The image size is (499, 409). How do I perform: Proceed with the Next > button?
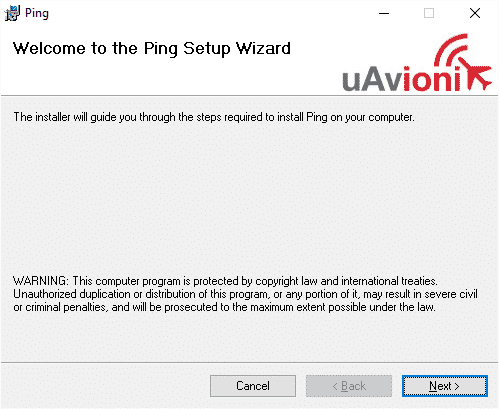(x=445, y=386)
